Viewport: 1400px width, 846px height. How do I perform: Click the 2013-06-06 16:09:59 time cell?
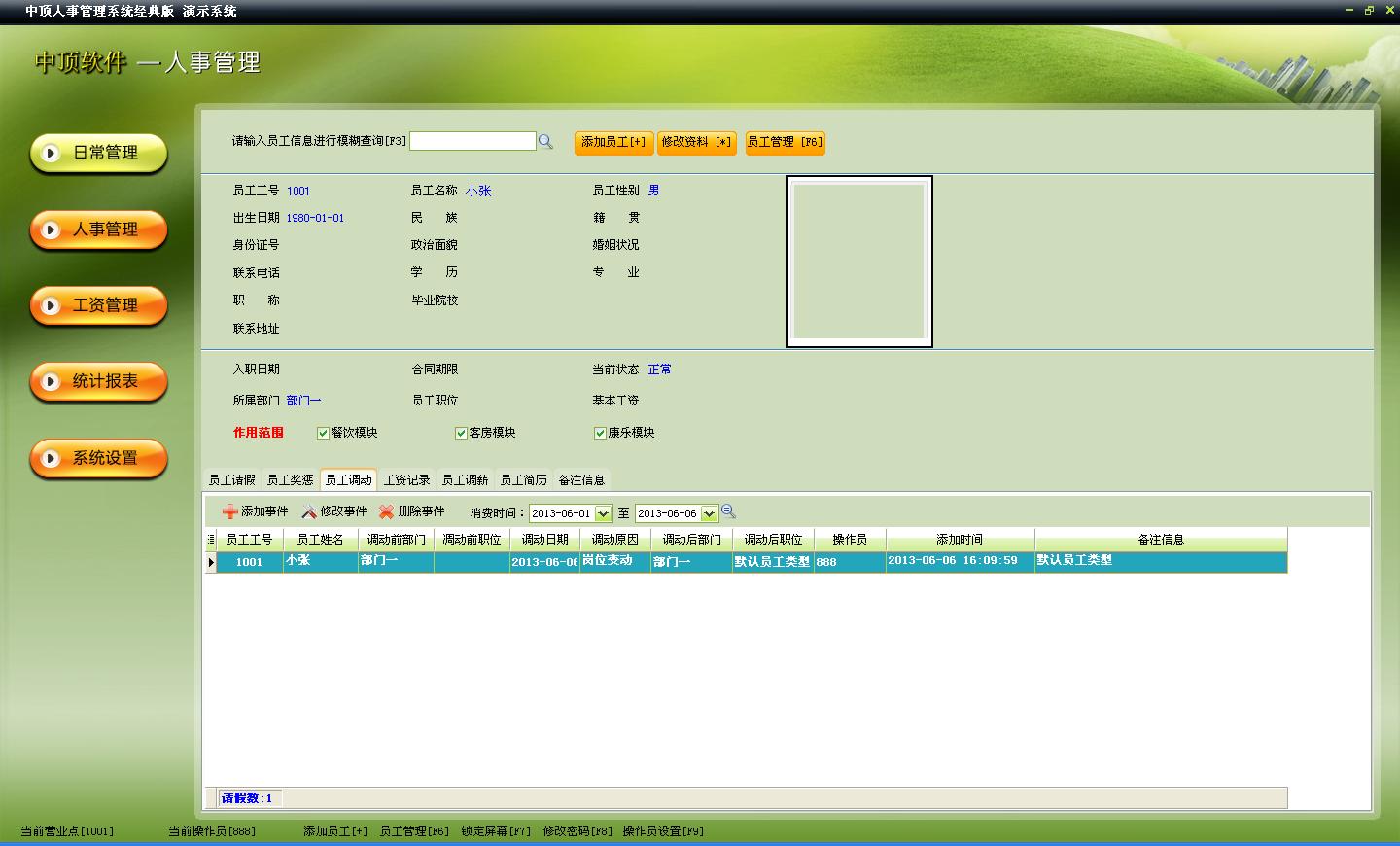[961, 562]
